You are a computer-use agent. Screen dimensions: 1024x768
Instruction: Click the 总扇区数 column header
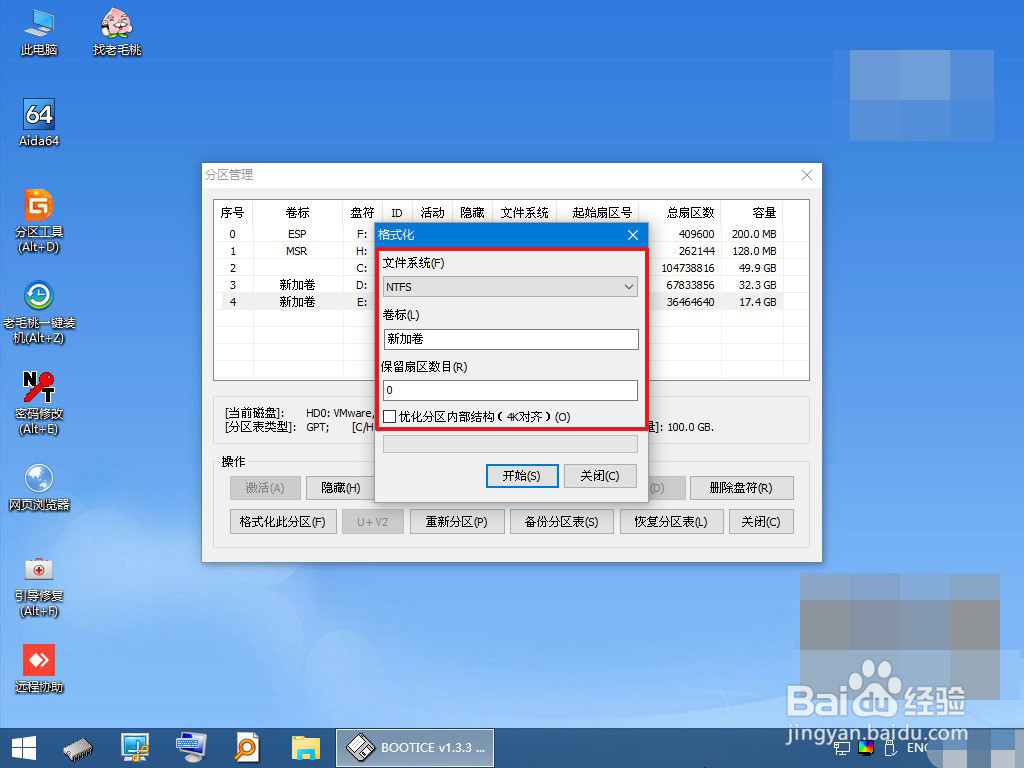(680, 213)
